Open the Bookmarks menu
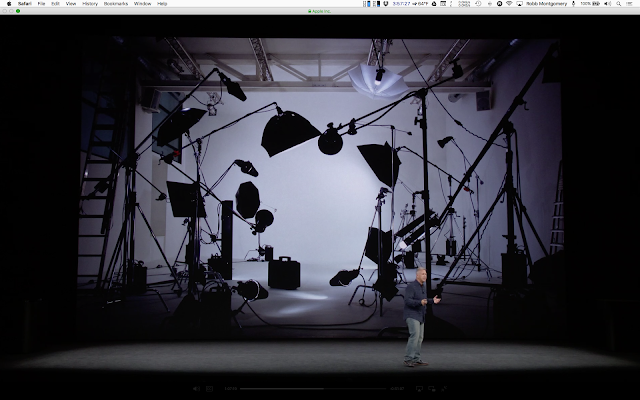The image size is (640, 400). click(x=116, y=4)
